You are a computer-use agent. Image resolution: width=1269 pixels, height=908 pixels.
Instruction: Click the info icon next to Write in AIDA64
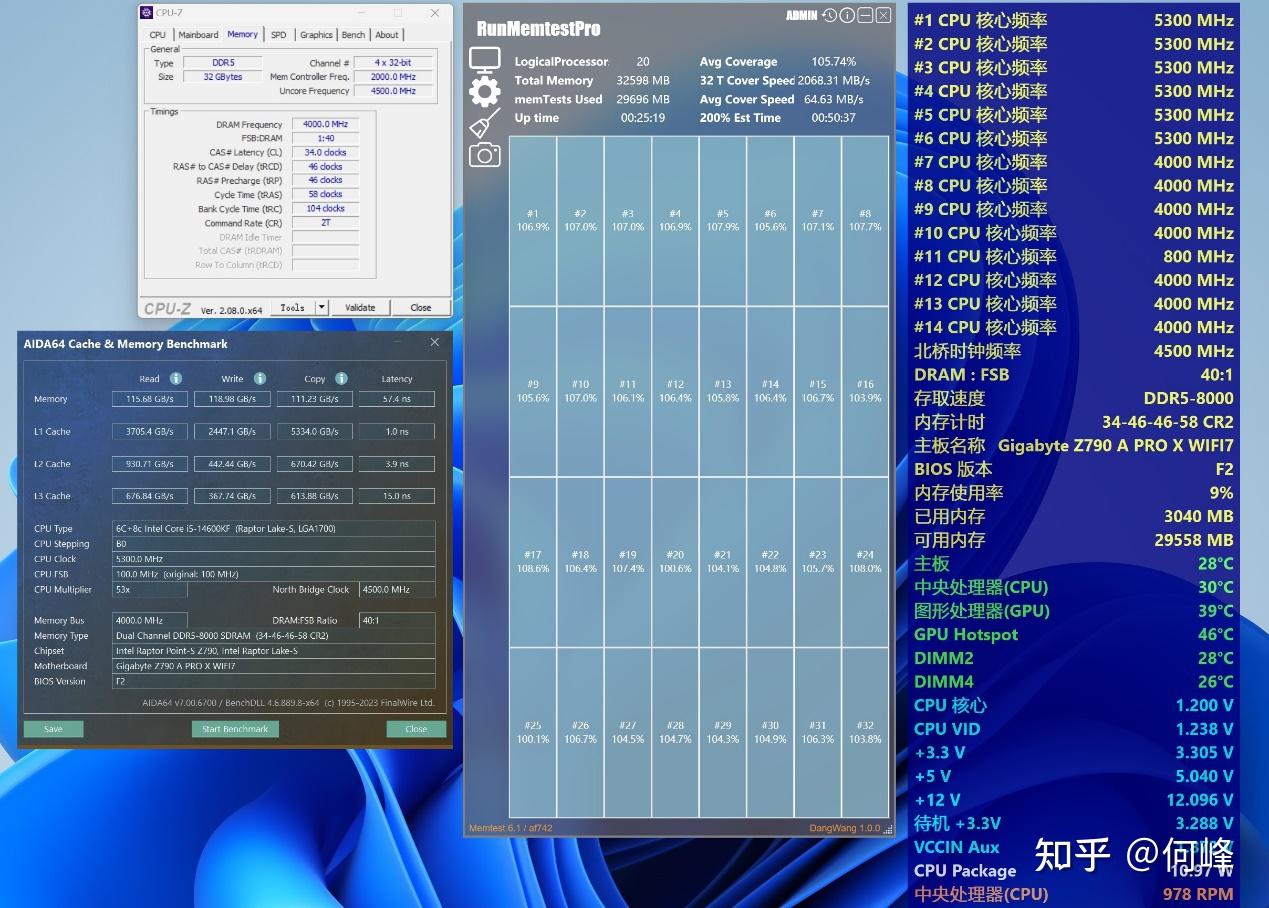point(260,378)
